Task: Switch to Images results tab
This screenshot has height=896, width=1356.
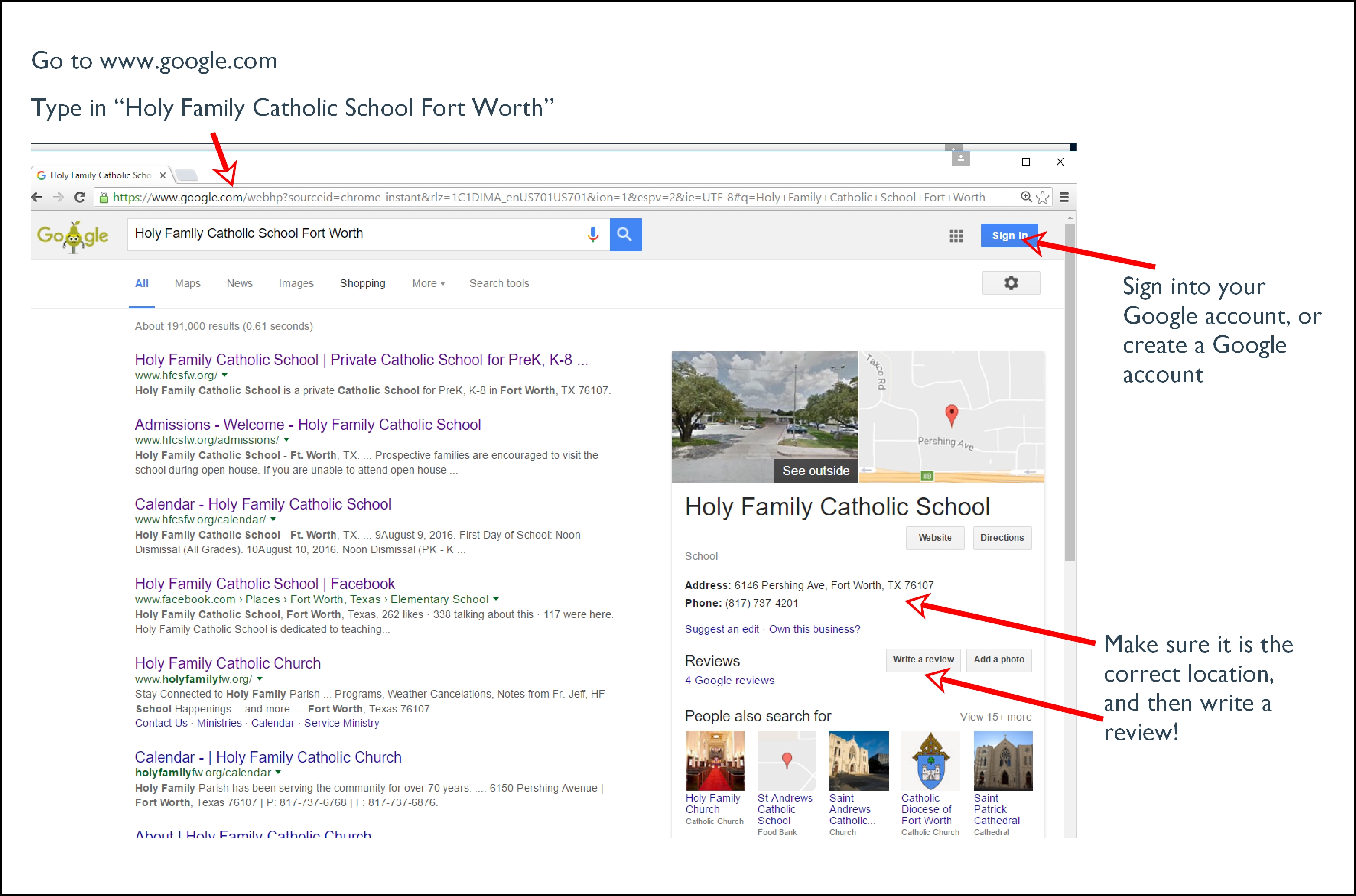Action: [296, 283]
